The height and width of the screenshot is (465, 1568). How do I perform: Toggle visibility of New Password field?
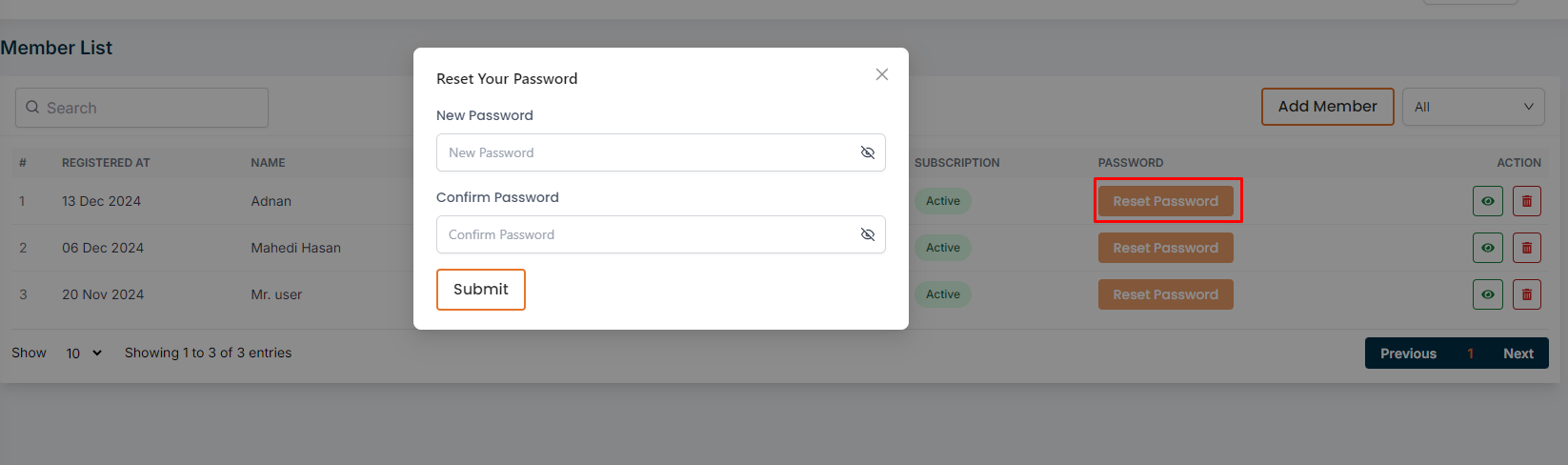(868, 152)
